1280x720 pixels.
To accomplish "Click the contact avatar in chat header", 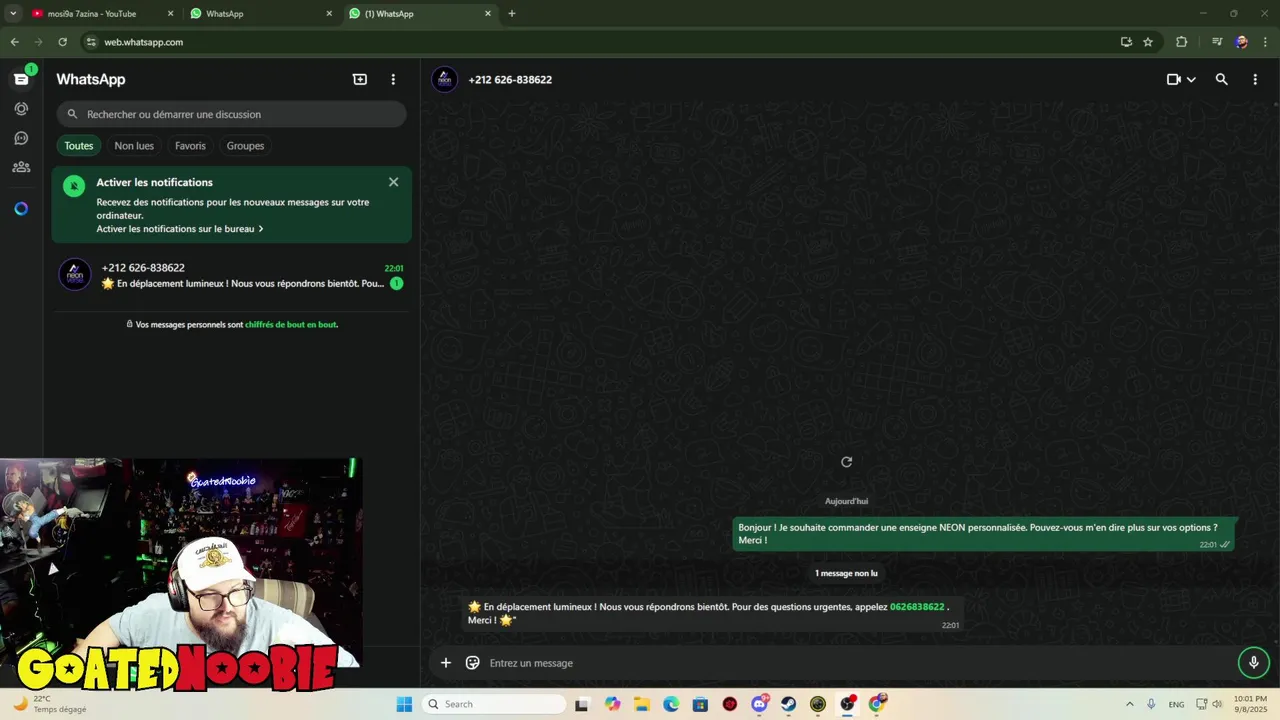I will click(444, 79).
